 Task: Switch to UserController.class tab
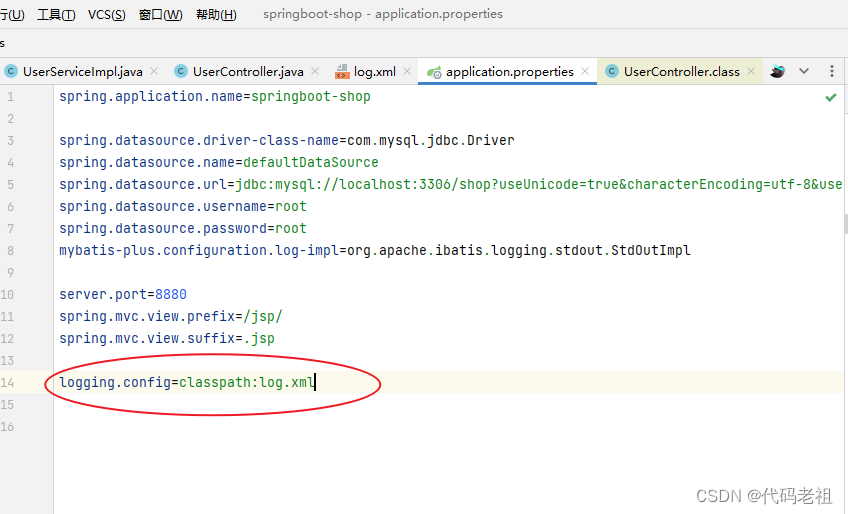pos(681,71)
